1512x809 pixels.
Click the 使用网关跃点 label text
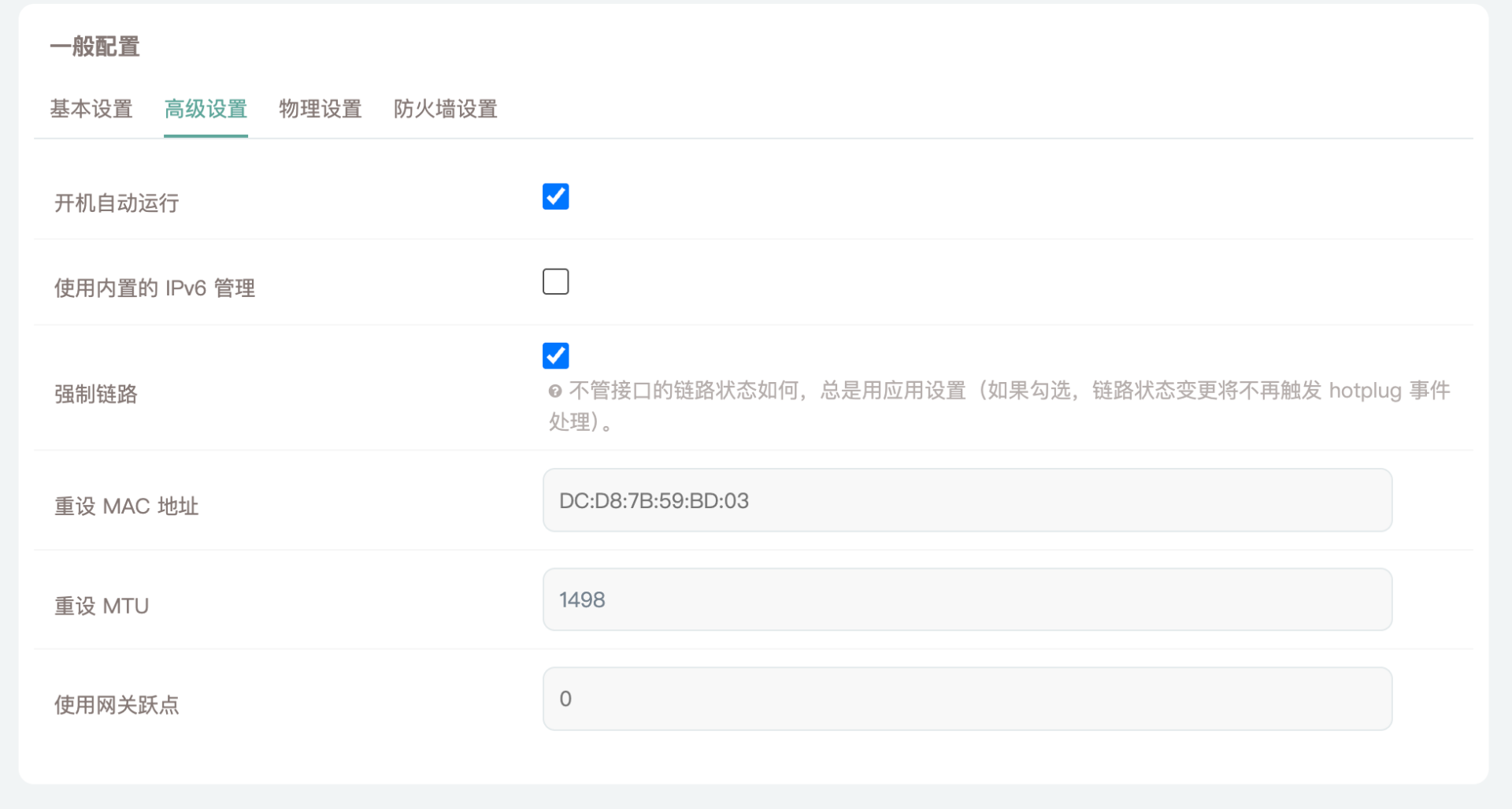point(117,705)
